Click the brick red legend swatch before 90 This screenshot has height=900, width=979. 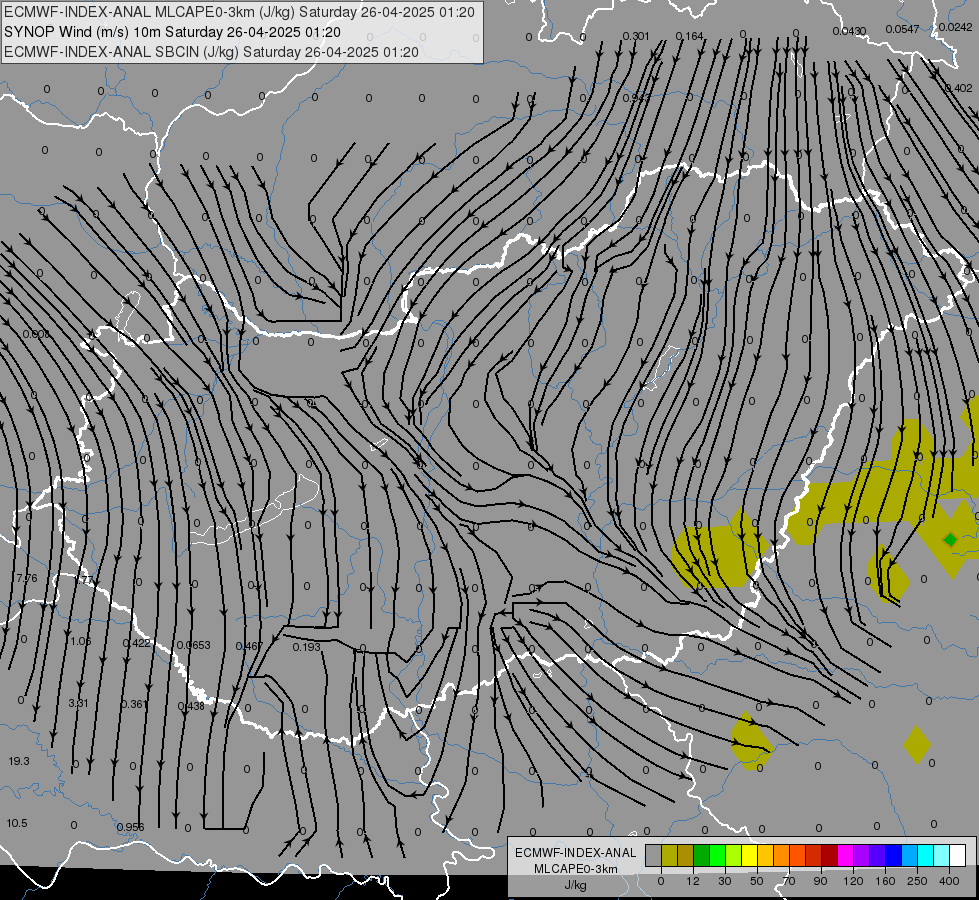pos(814,855)
